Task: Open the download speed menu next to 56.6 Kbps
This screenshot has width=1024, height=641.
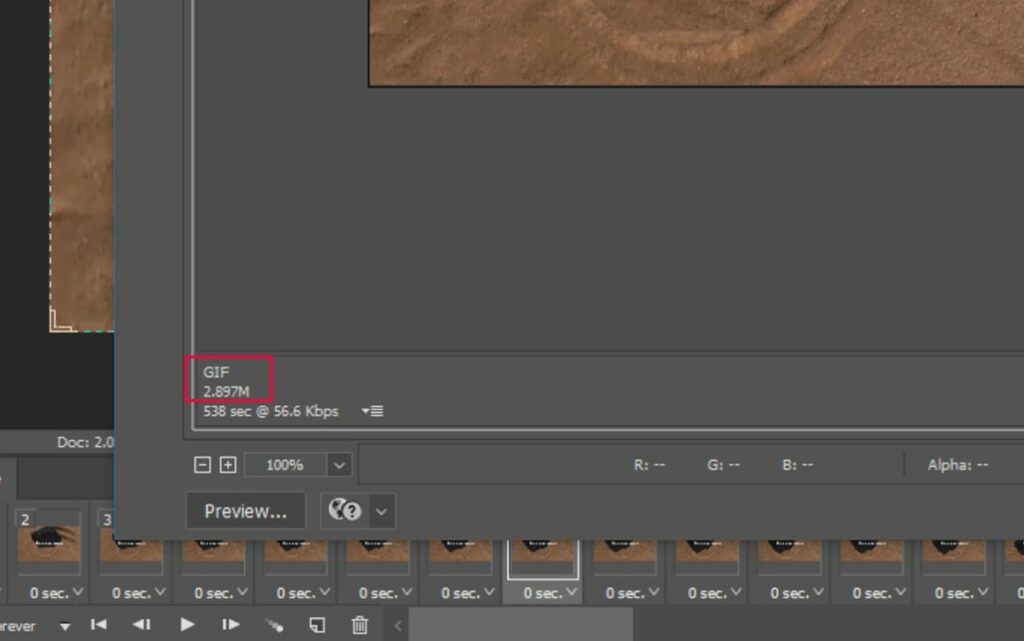Action: click(372, 411)
